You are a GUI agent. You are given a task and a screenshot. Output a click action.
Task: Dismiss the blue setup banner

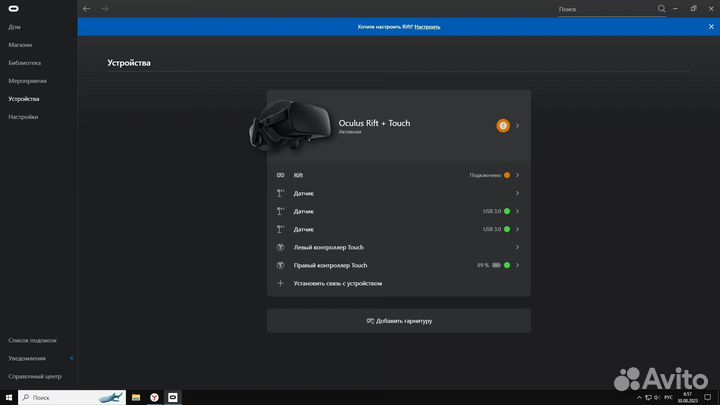click(711, 27)
